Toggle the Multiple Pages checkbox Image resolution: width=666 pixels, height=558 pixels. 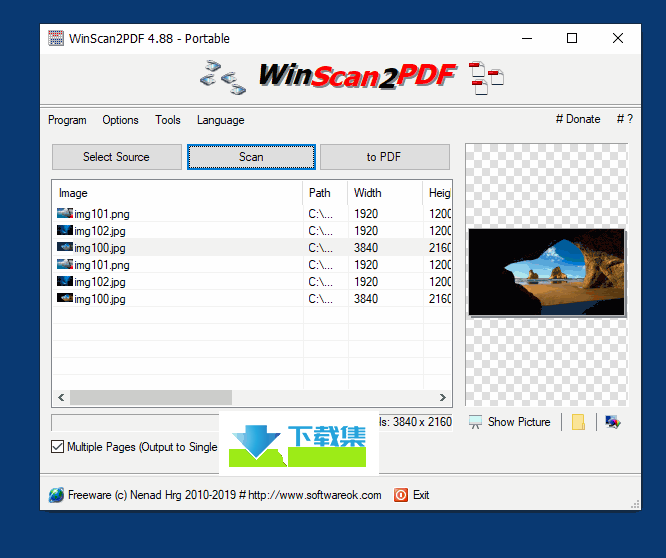(57, 447)
